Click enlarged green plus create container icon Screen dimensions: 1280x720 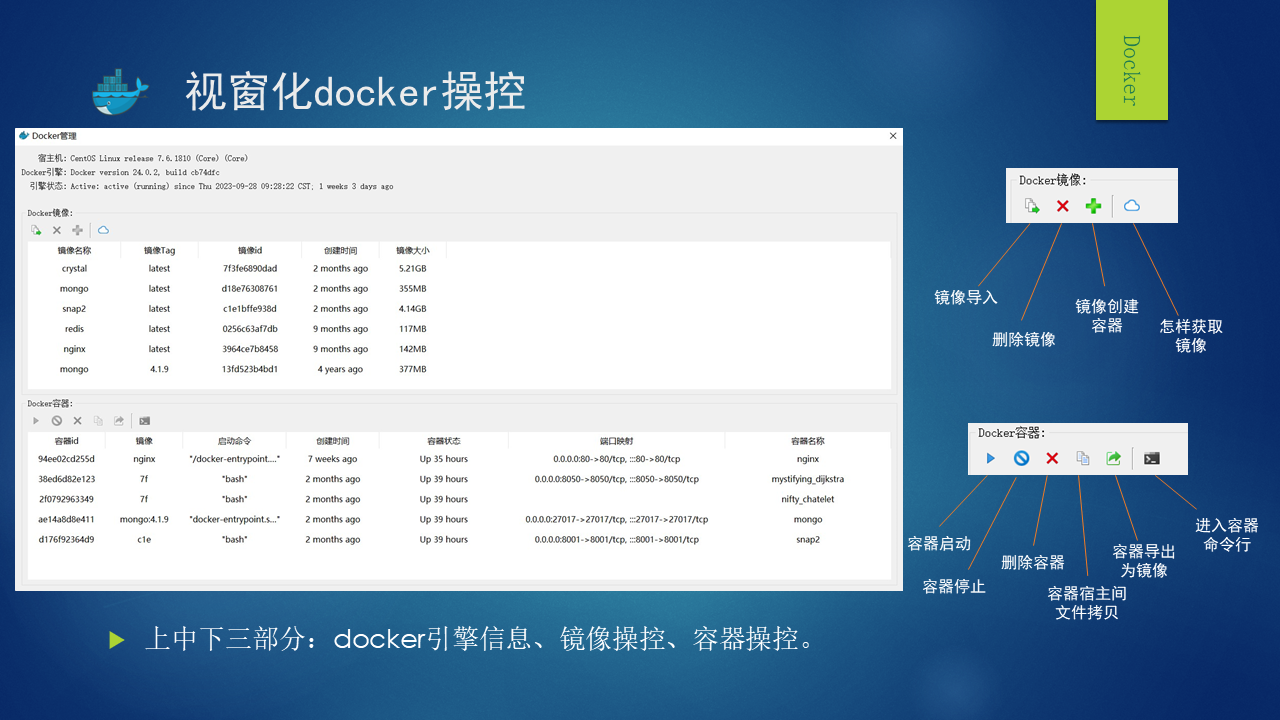tap(1094, 206)
